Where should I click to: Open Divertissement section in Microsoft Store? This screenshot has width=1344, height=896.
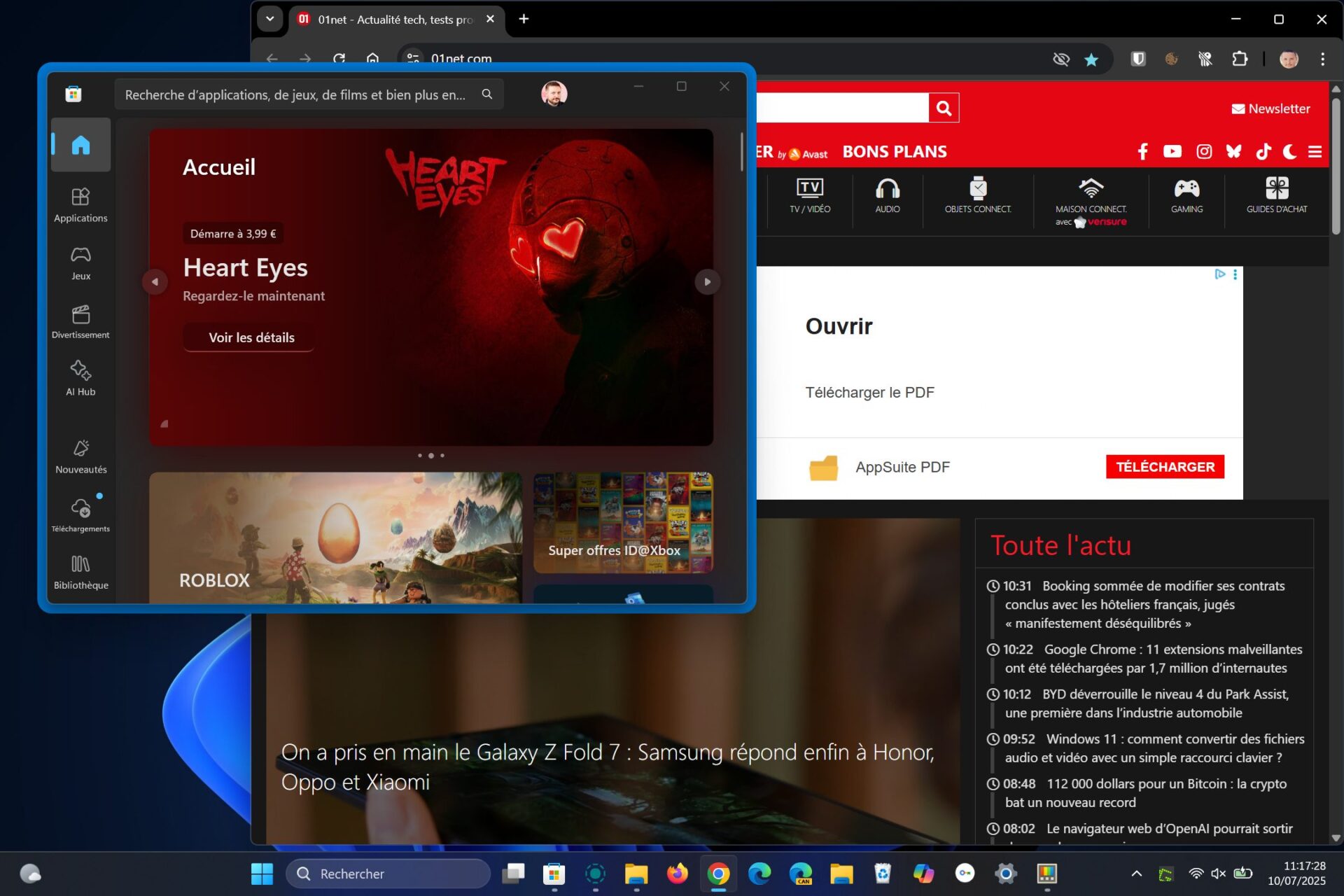pyautogui.click(x=80, y=322)
